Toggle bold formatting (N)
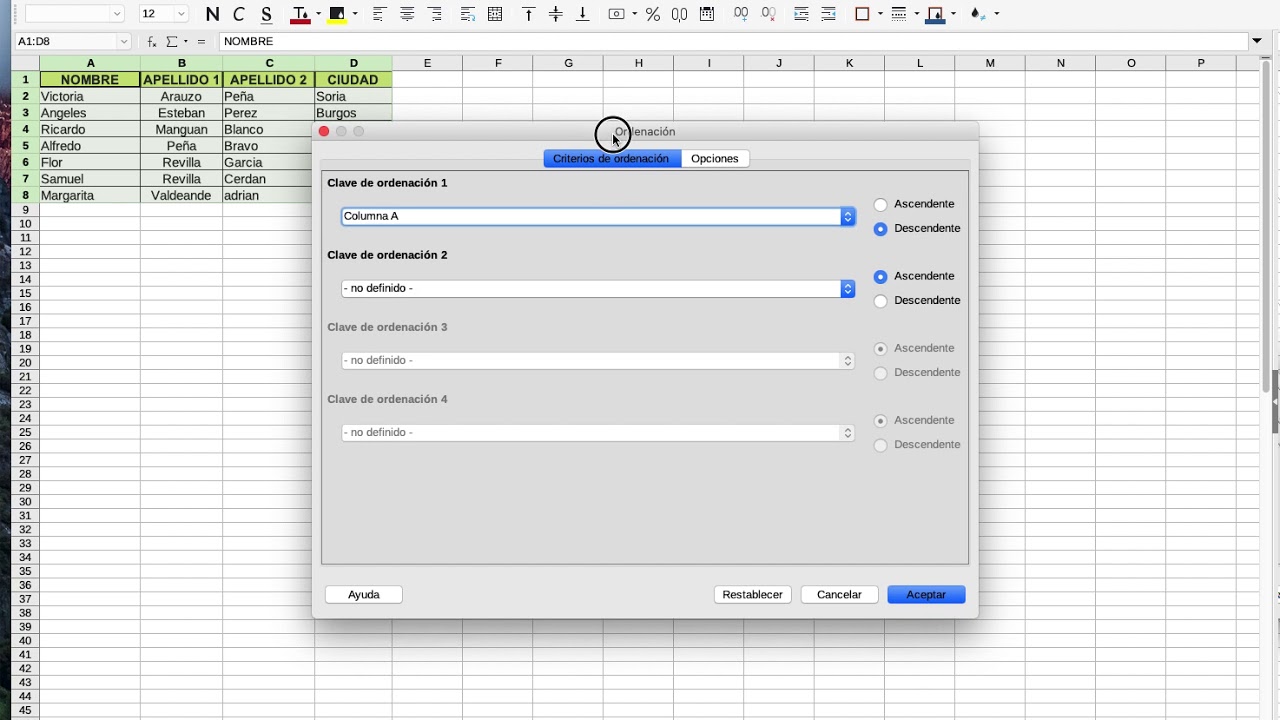Viewport: 1280px width, 720px height. 212,14
